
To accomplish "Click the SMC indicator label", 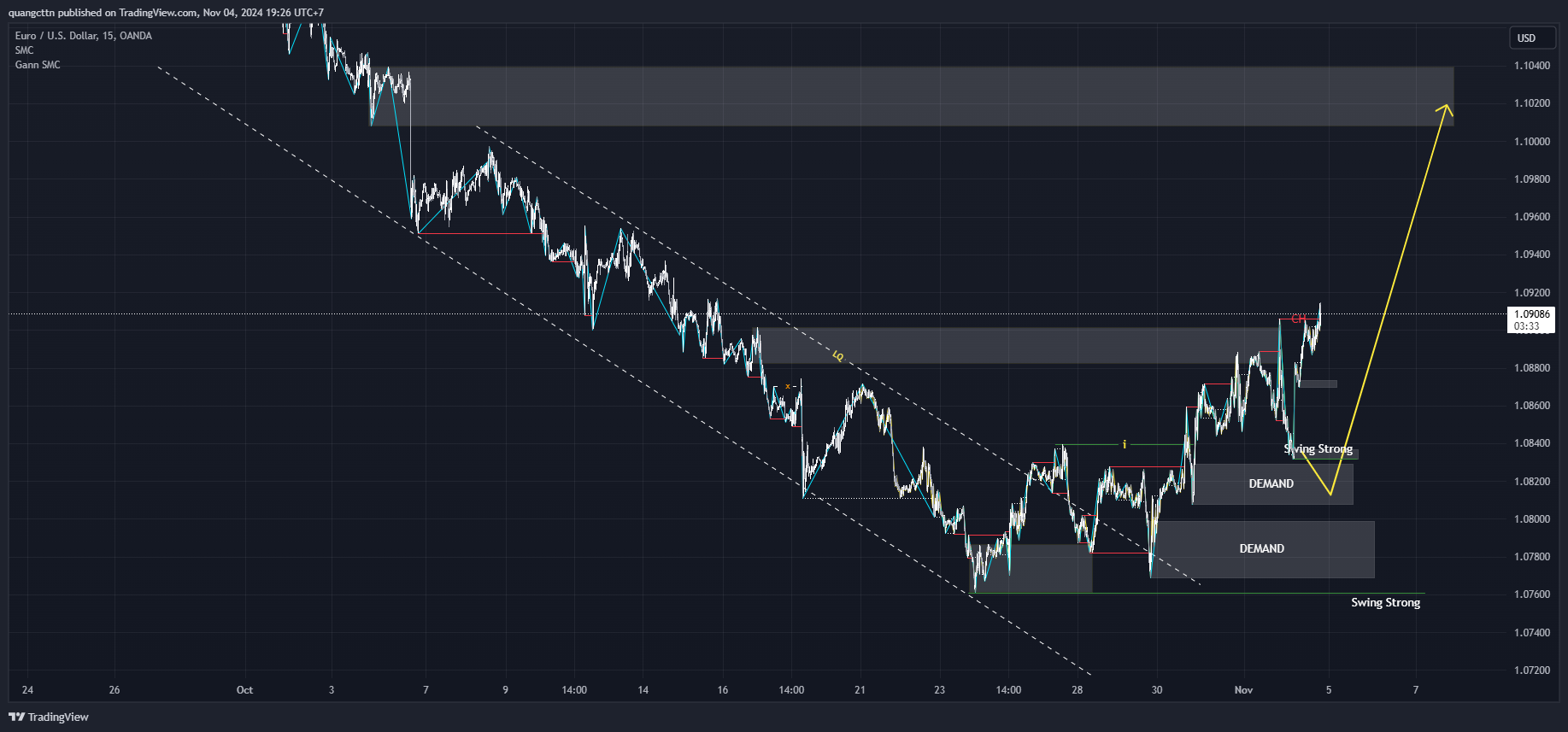I will pyautogui.click(x=24, y=50).
